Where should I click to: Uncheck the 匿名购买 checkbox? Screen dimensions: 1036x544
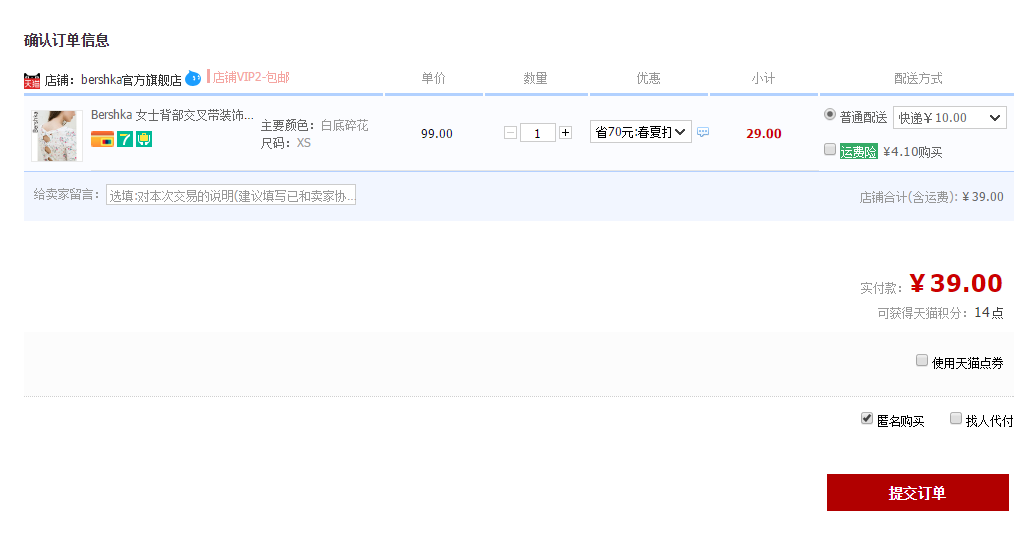tap(867, 418)
